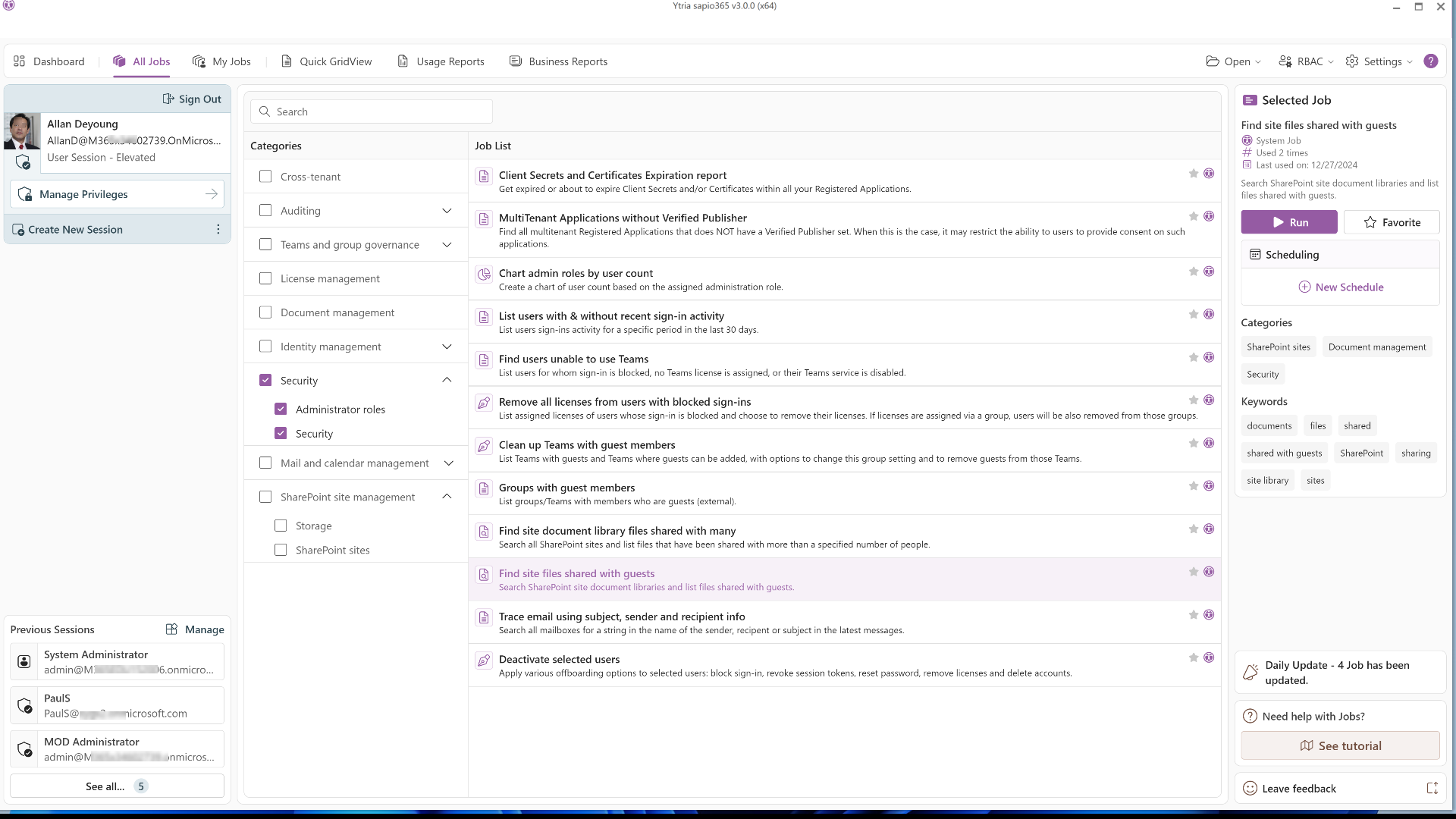The image size is (1456, 819).
Task: Collapse the Security category chevron
Action: coord(447,380)
